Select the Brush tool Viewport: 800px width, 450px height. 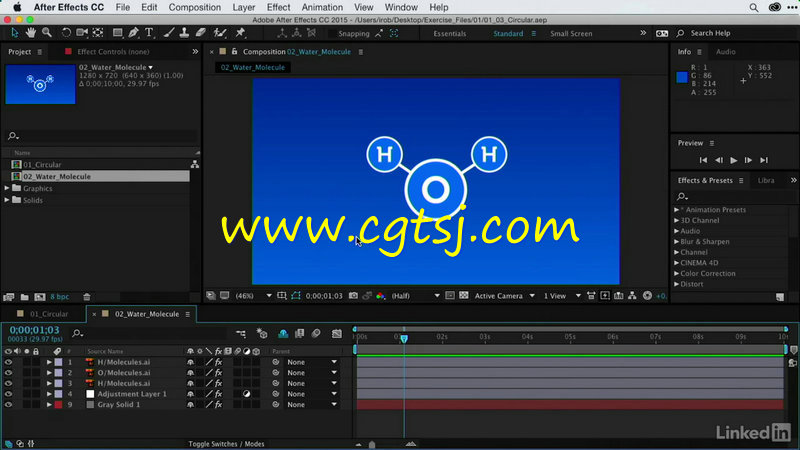[x=168, y=33]
